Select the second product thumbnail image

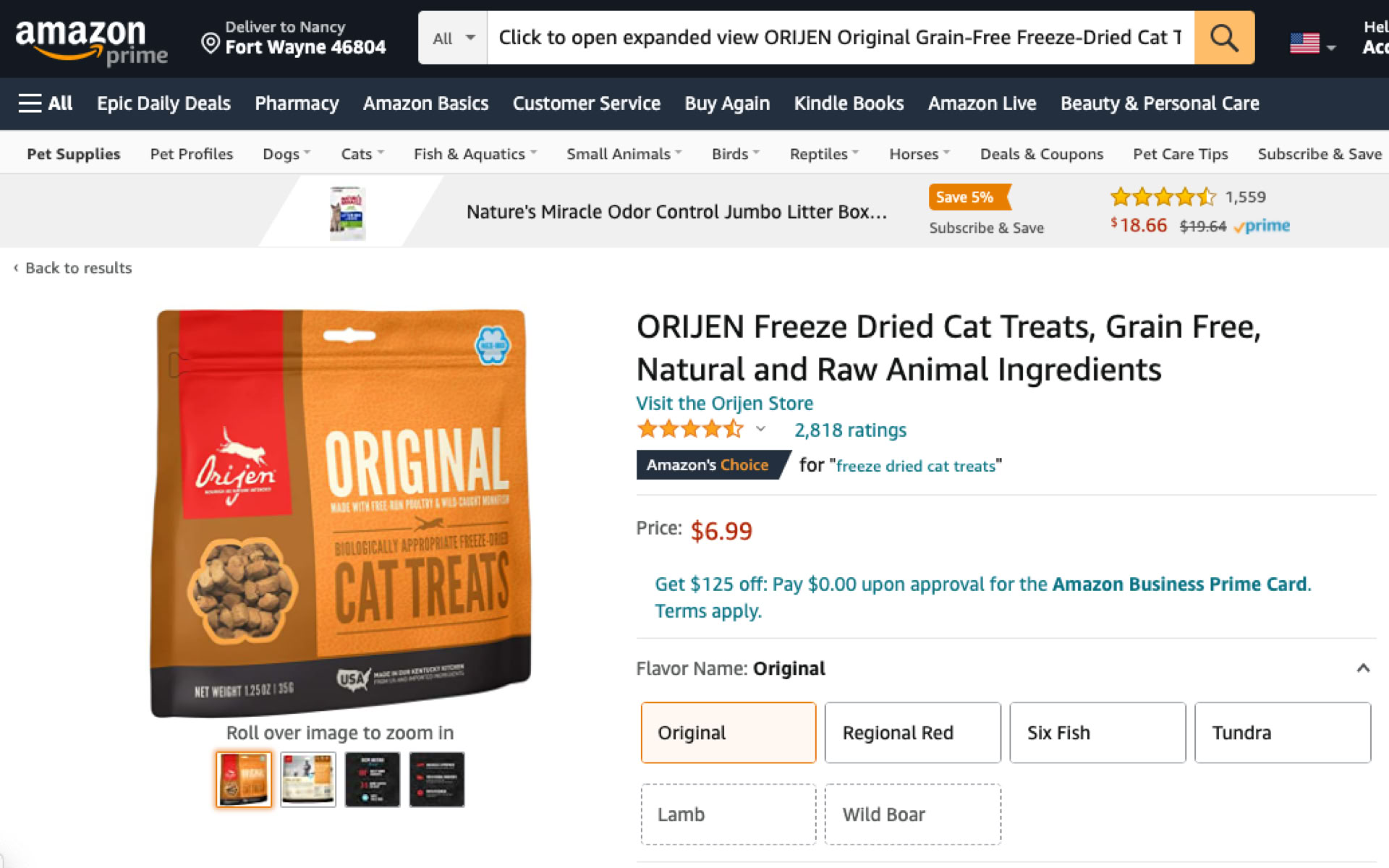(308, 780)
